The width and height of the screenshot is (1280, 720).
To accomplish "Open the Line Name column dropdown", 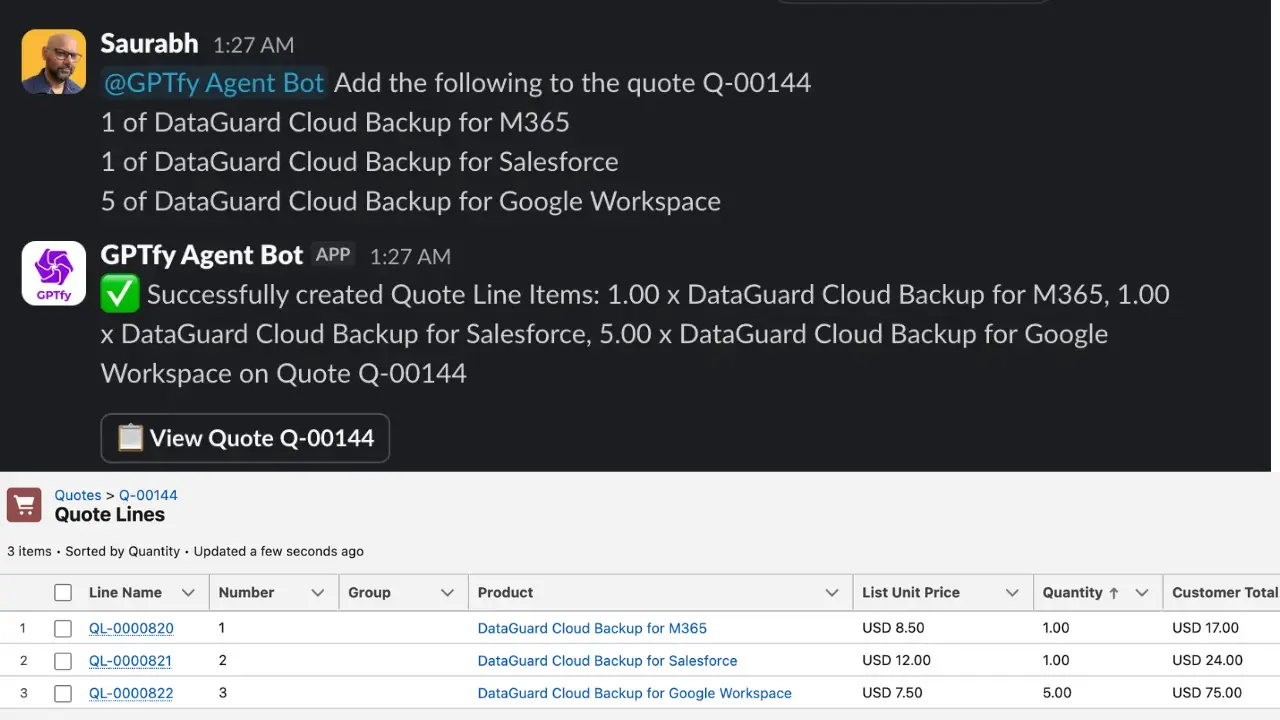I will (x=189, y=592).
